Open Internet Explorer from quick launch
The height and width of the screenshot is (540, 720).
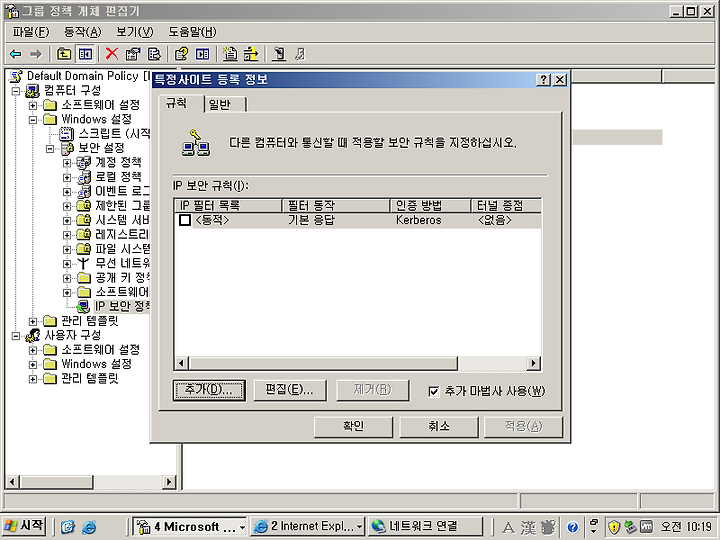[x=89, y=527]
